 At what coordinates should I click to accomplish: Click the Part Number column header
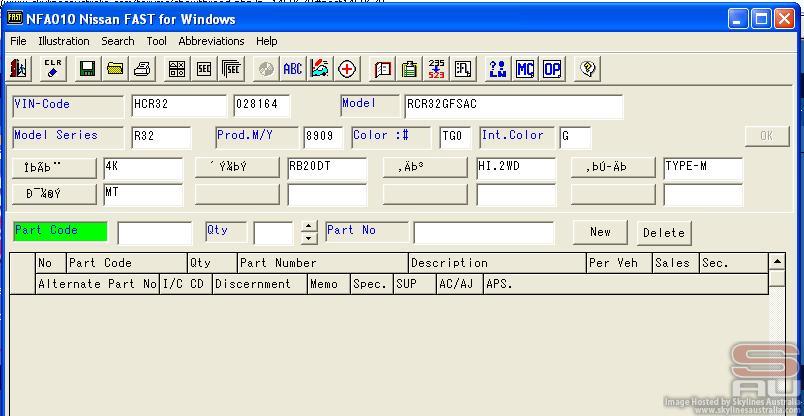pyautogui.click(x=323, y=263)
